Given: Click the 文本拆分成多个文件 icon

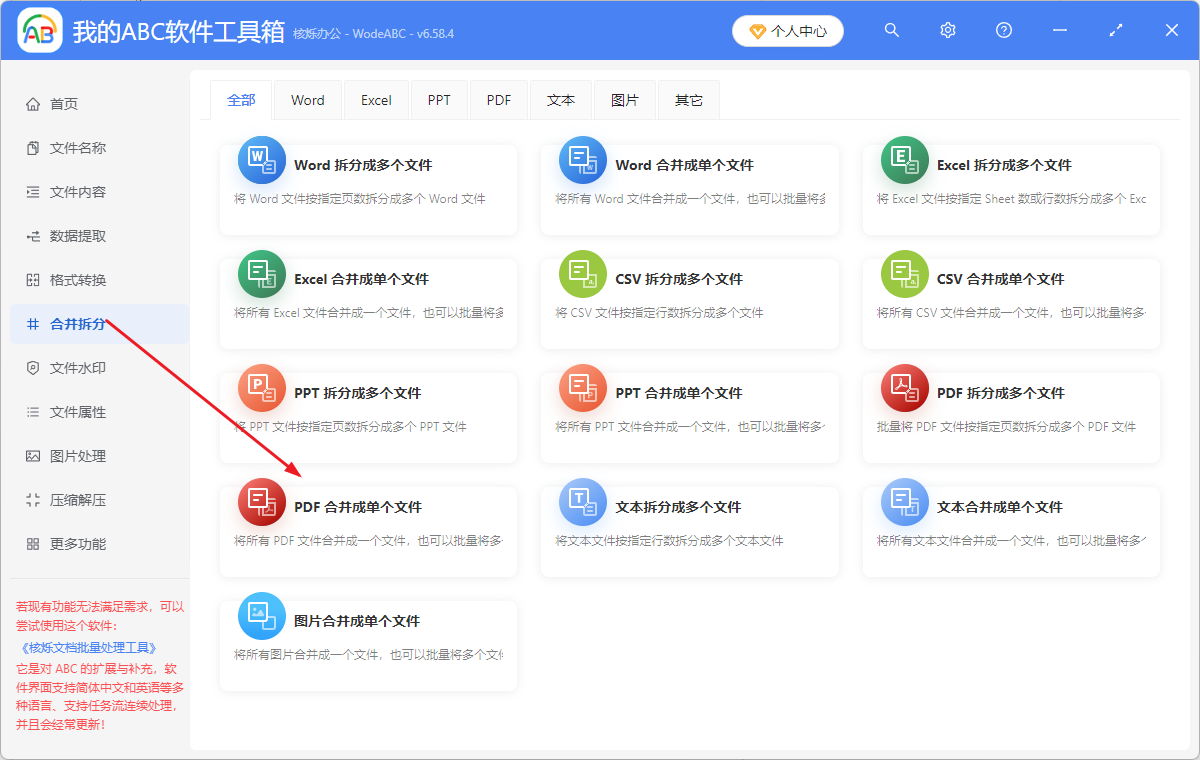Looking at the screenshot, I should click(x=583, y=501).
